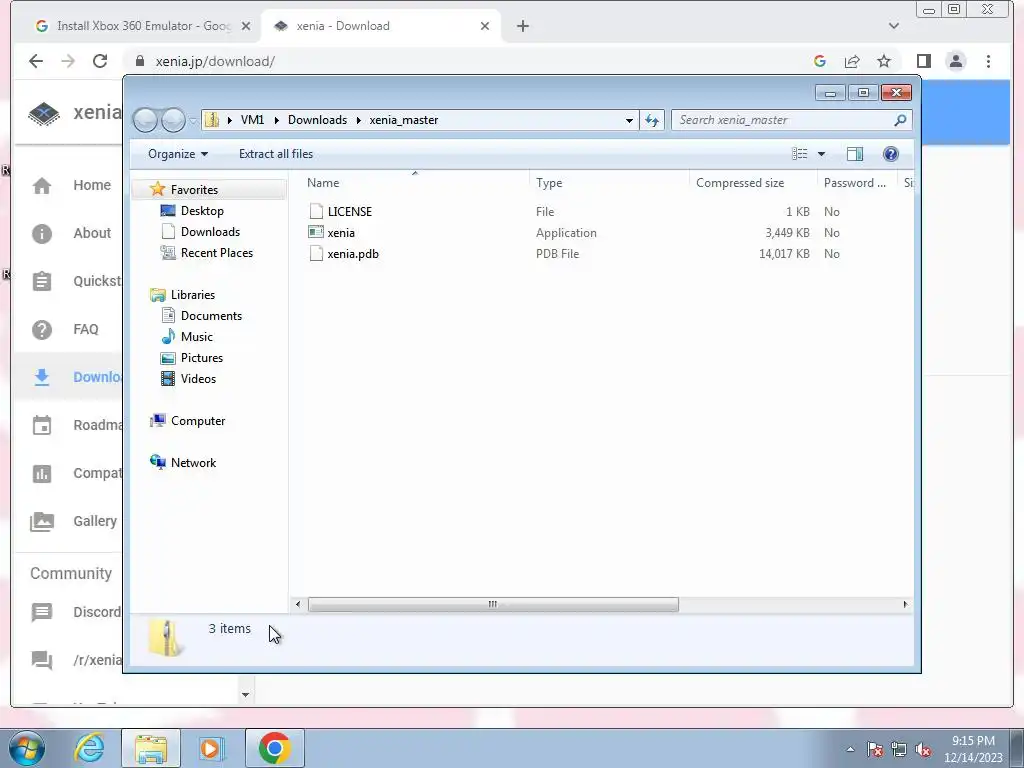Open Downloads in navigation pane
The image size is (1024, 768).
pyautogui.click(x=210, y=232)
